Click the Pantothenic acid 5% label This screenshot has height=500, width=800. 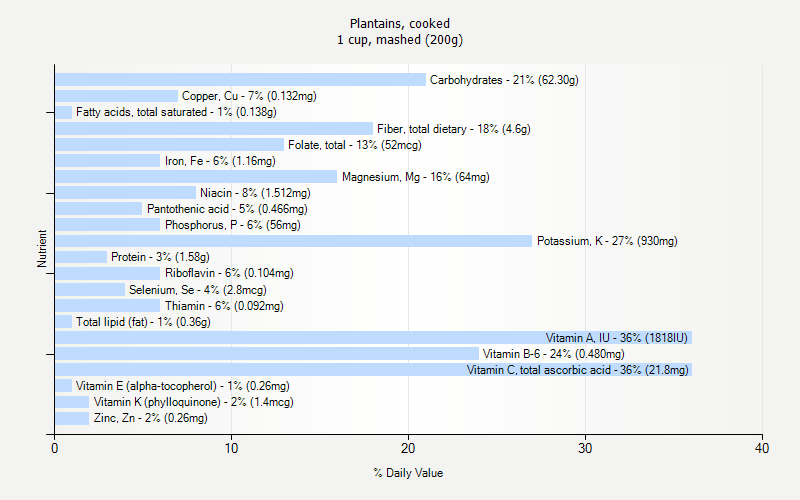pyautogui.click(x=227, y=209)
